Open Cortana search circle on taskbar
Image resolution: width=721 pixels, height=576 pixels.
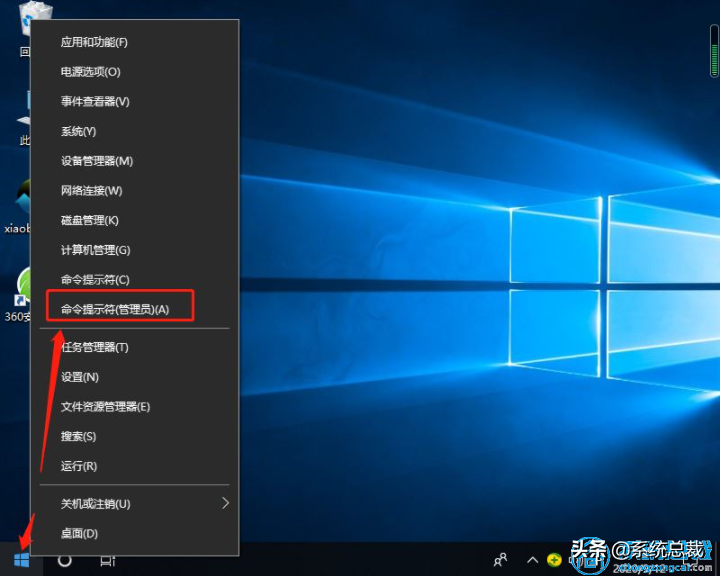click(x=65, y=560)
